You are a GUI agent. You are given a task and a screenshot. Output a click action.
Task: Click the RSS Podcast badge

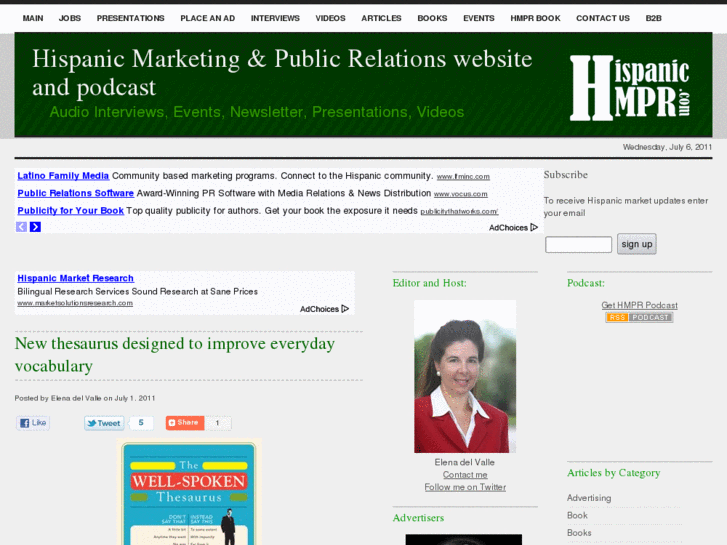tap(639, 317)
